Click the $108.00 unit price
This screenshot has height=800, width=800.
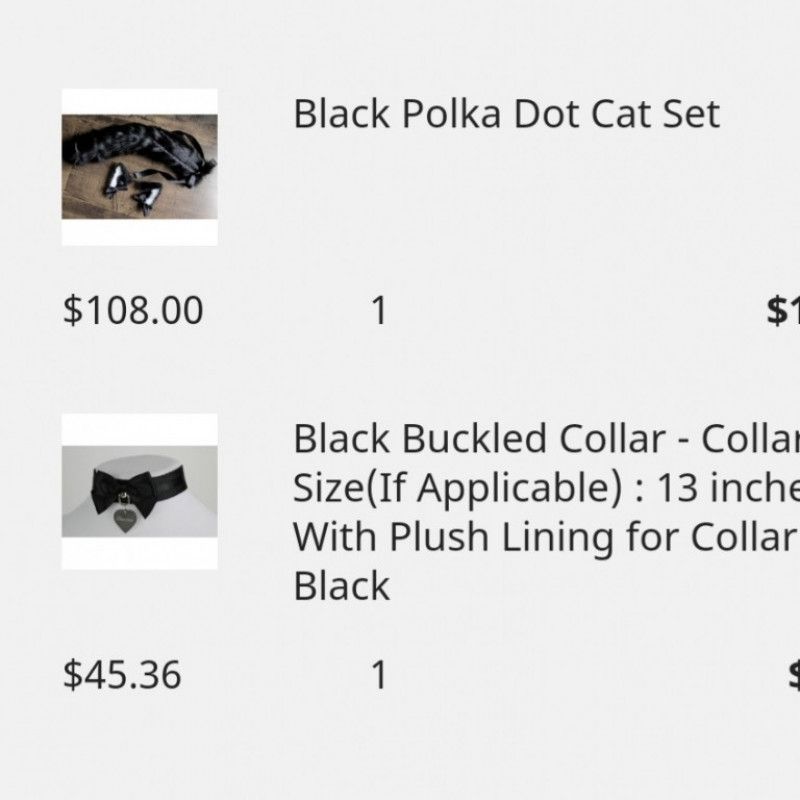(133, 311)
